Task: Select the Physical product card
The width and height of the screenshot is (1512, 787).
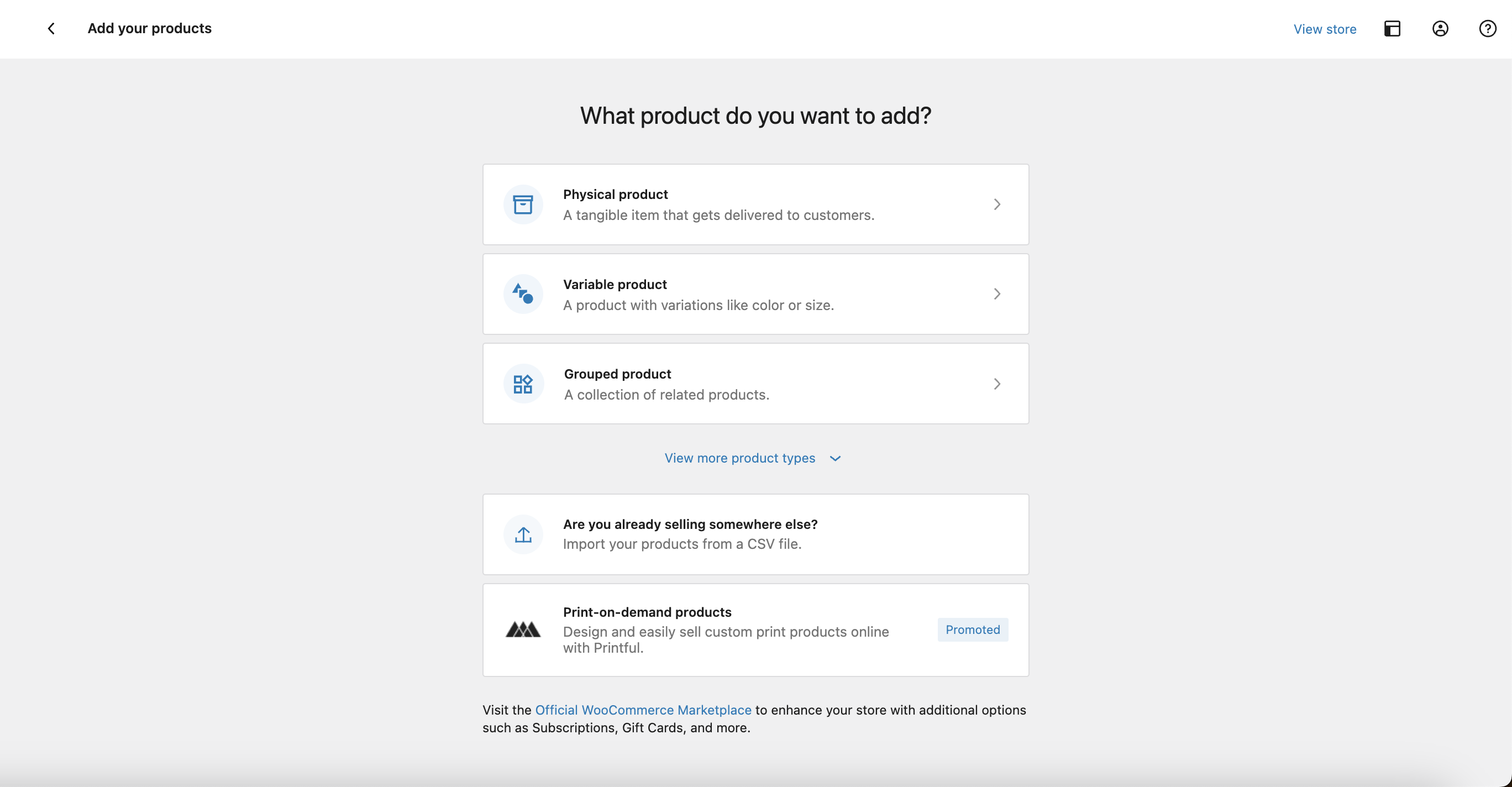Action: pos(756,204)
